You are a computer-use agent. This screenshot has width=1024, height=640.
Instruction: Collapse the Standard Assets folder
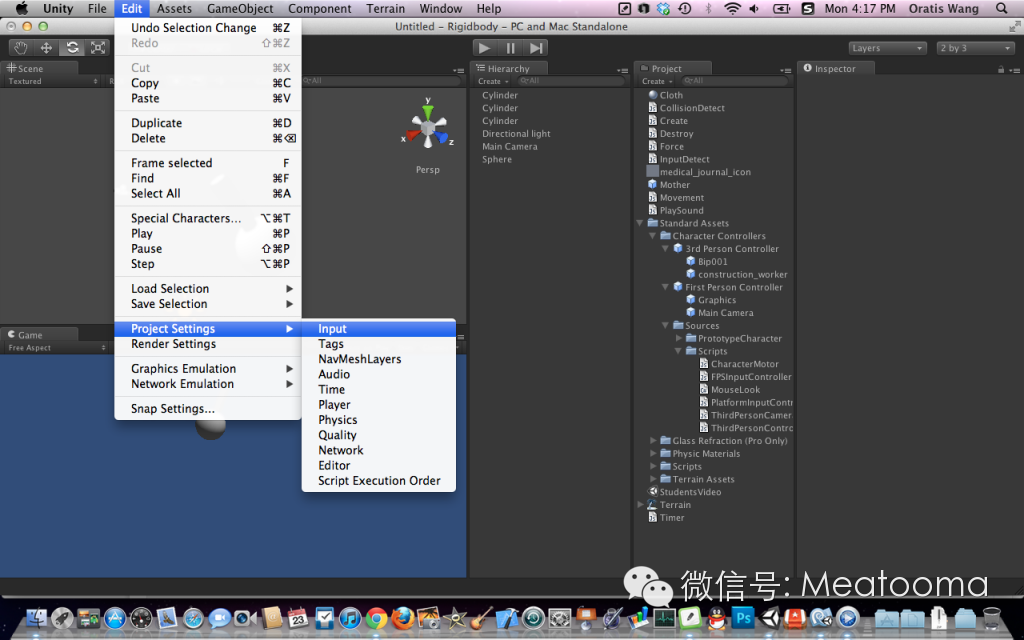640,223
